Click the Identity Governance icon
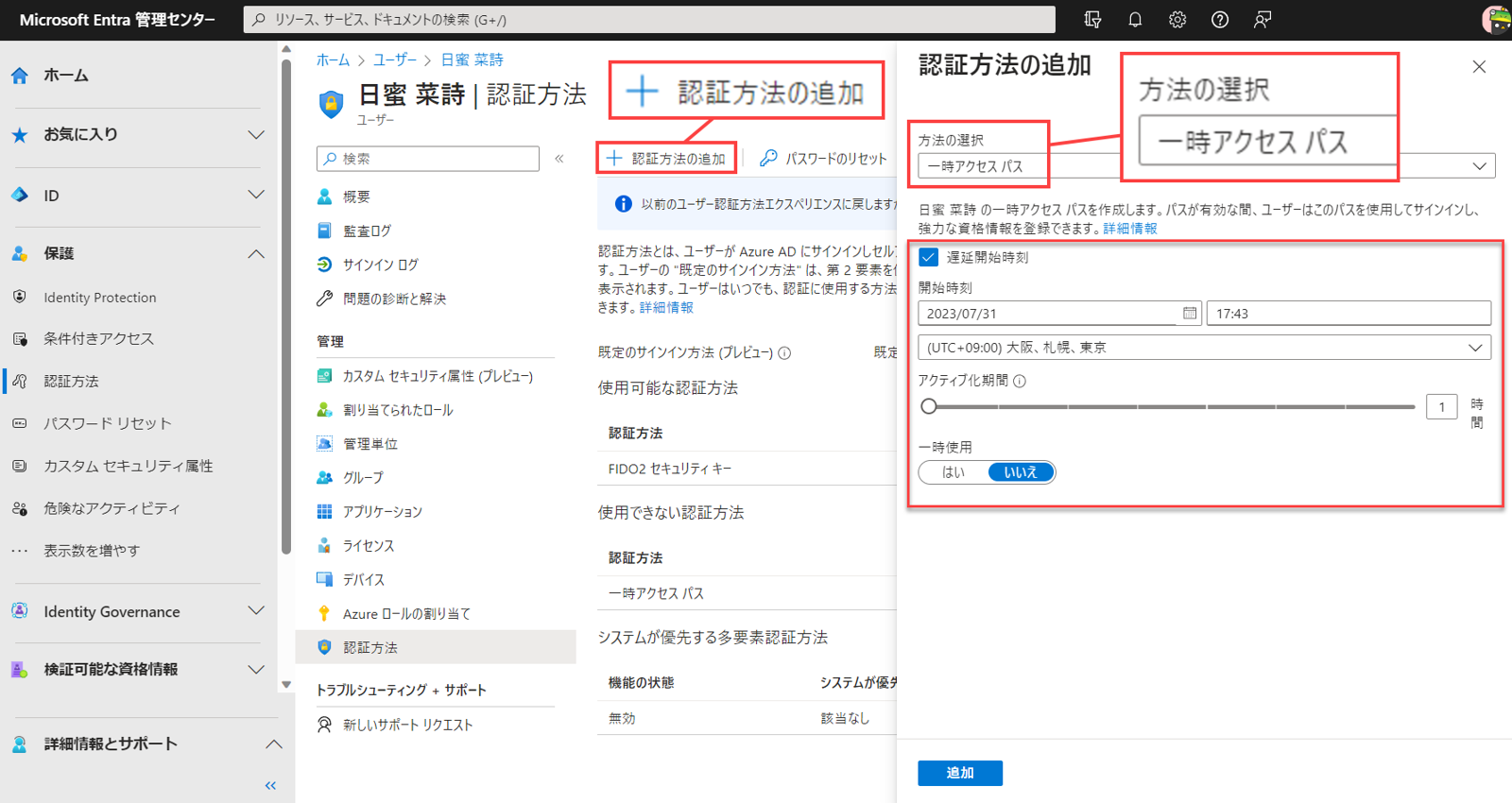This screenshot has width=1512, height=803. pos(20,611)
